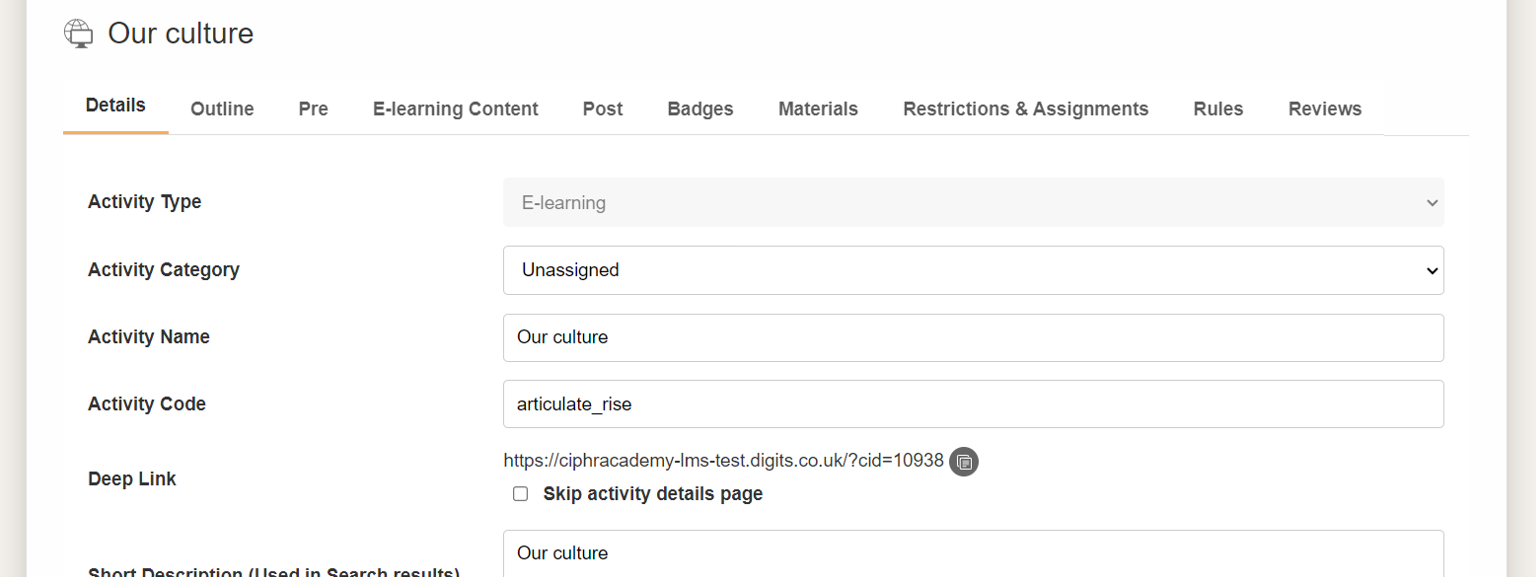Focus the Activity Name input field
Screen dimensions: 1536x577
(x=973, y=338)
